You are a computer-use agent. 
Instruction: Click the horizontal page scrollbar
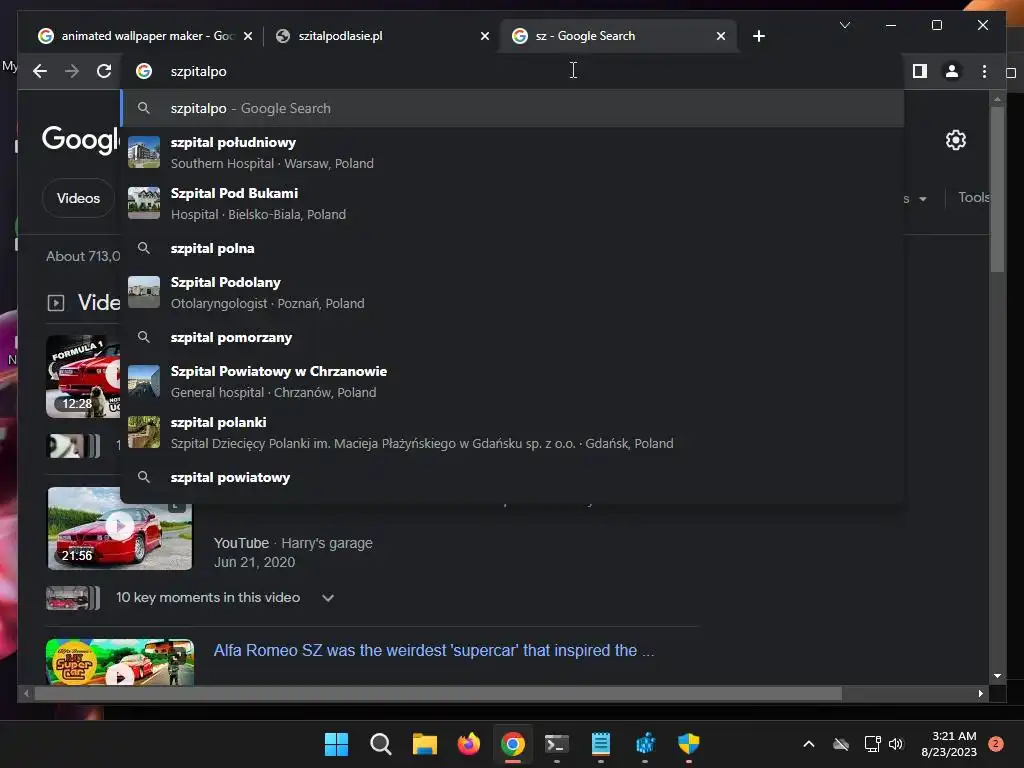point(438,694)
